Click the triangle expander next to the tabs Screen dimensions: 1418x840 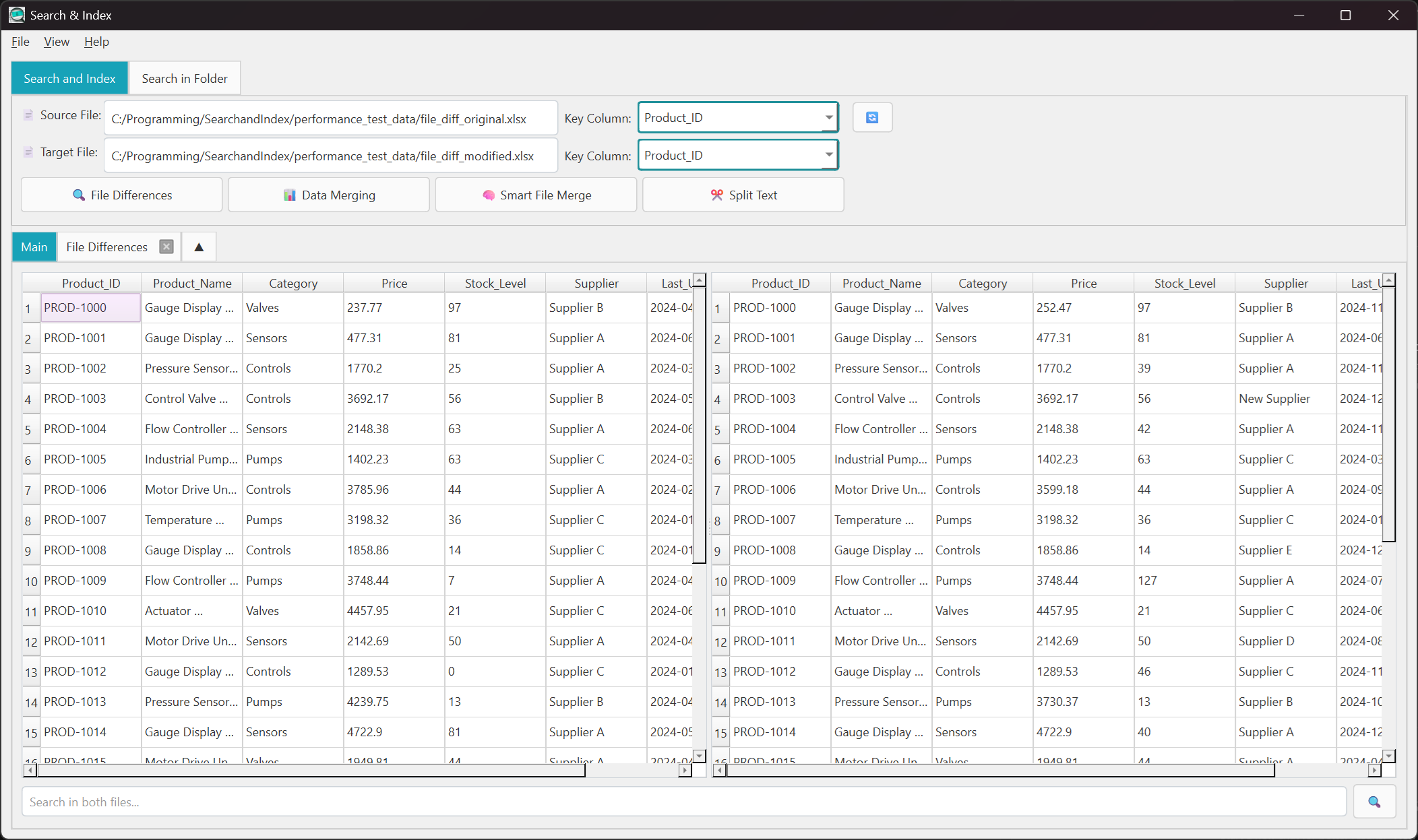tap(198, 247)
